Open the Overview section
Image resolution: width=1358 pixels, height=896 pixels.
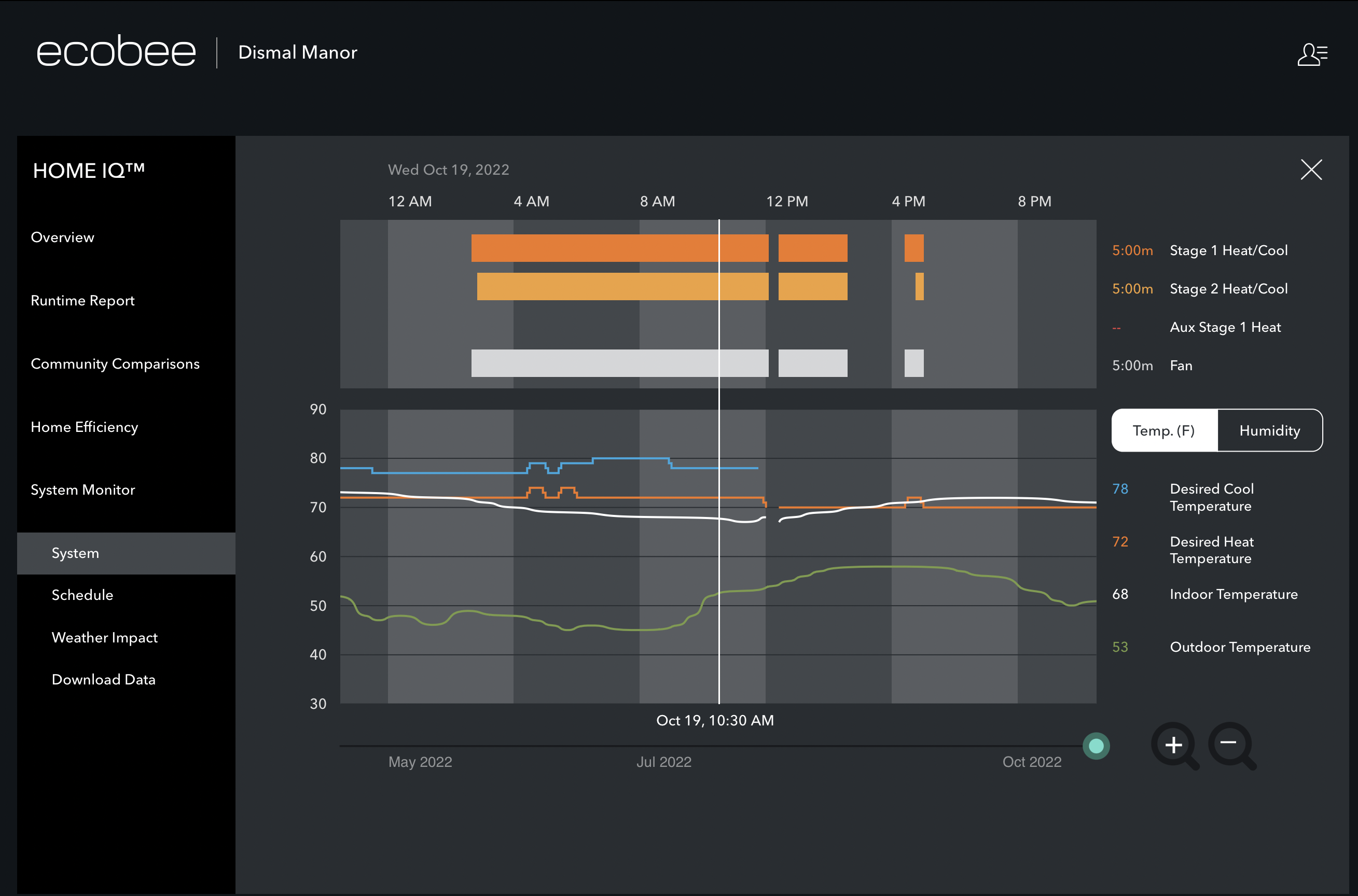(62, 237)
